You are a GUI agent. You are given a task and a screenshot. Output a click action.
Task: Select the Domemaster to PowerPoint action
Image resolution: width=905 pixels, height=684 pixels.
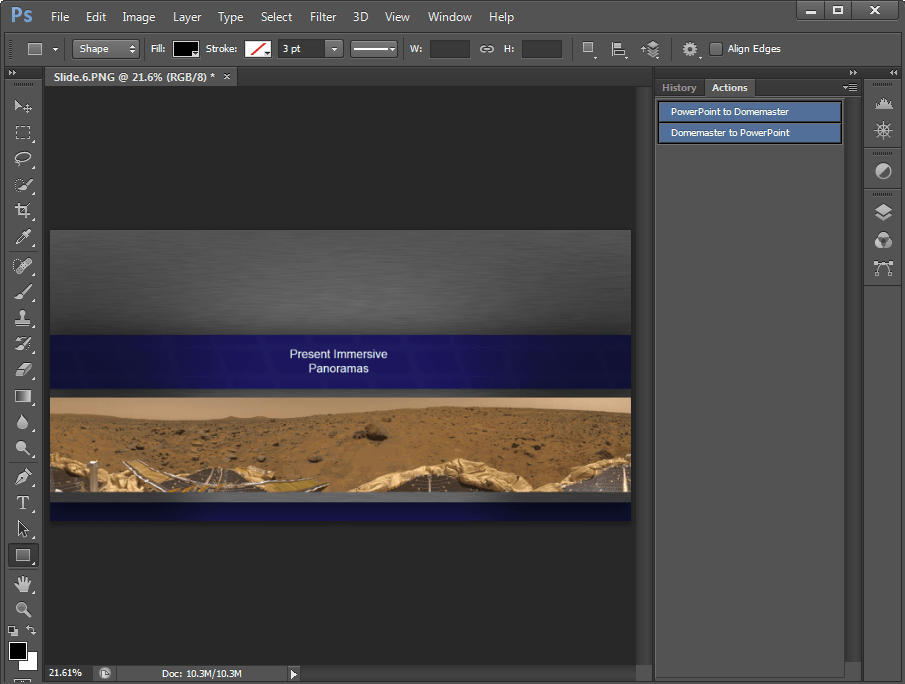(x=749, y=133)
